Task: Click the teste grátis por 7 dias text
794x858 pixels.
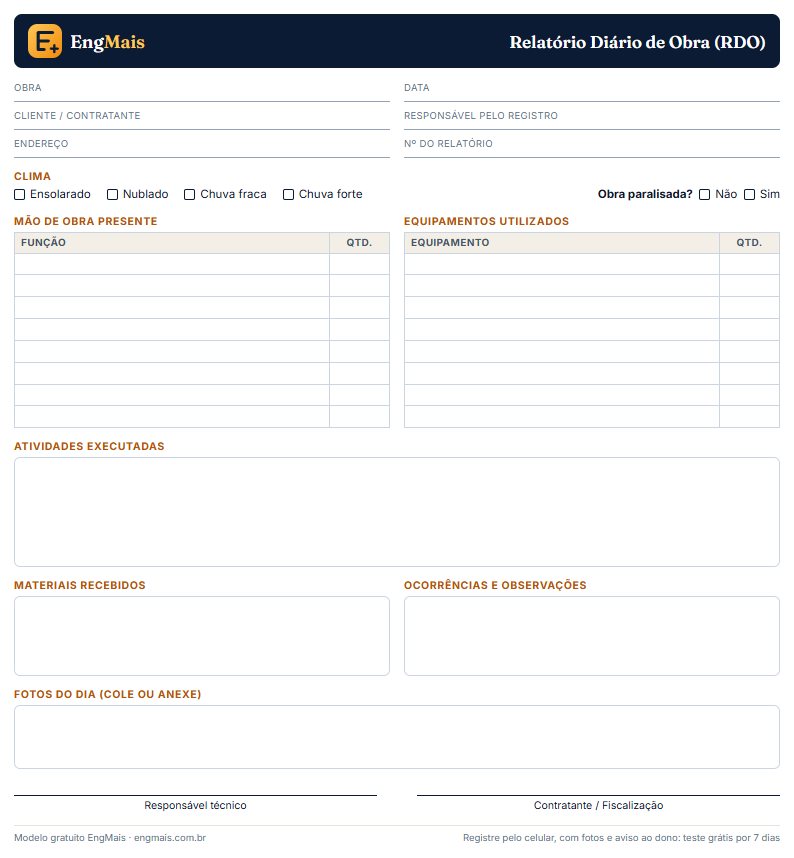Action: click(x=731, y=838)
